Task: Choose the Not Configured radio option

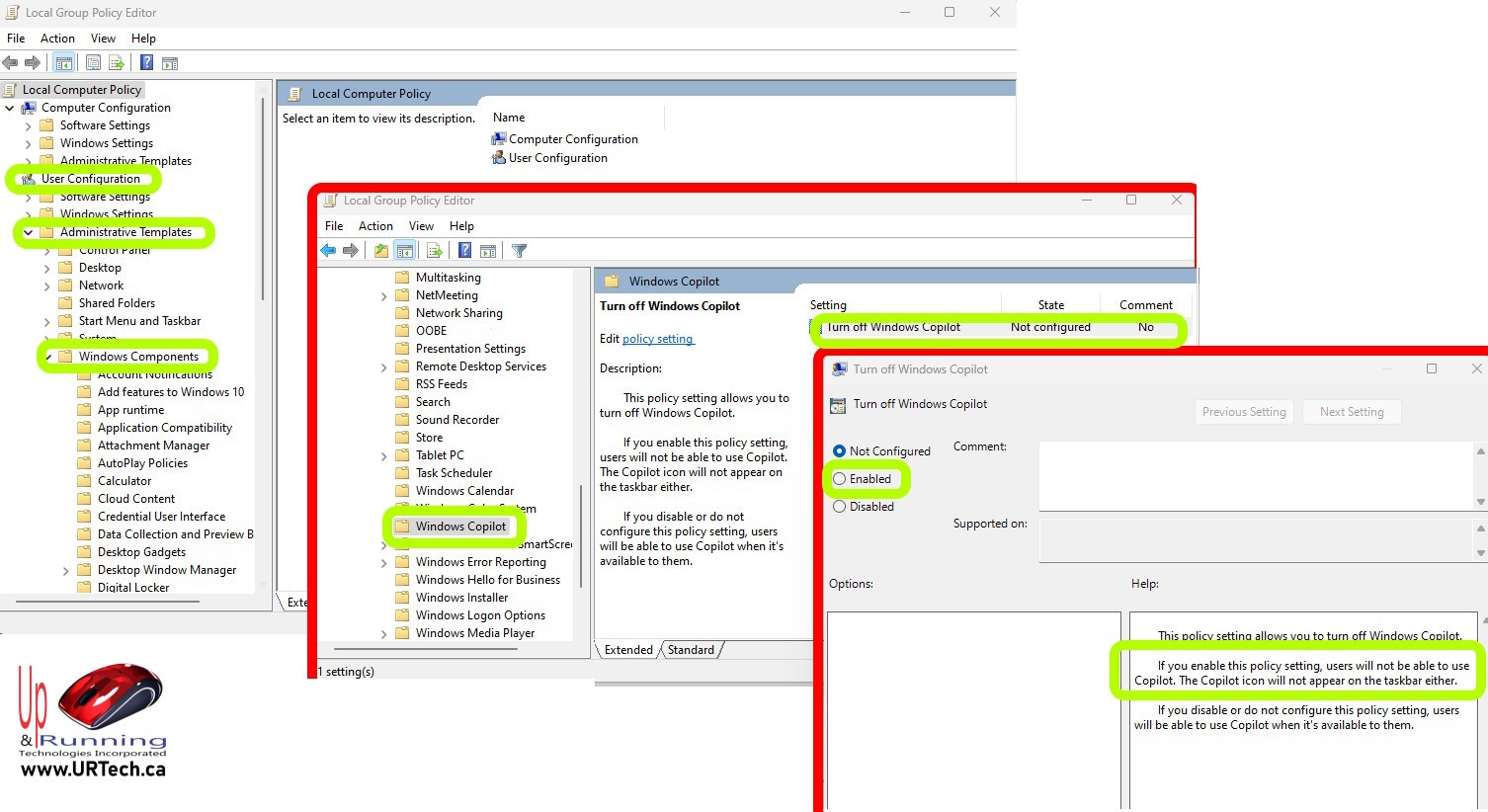Action: [x=840, y=451]
